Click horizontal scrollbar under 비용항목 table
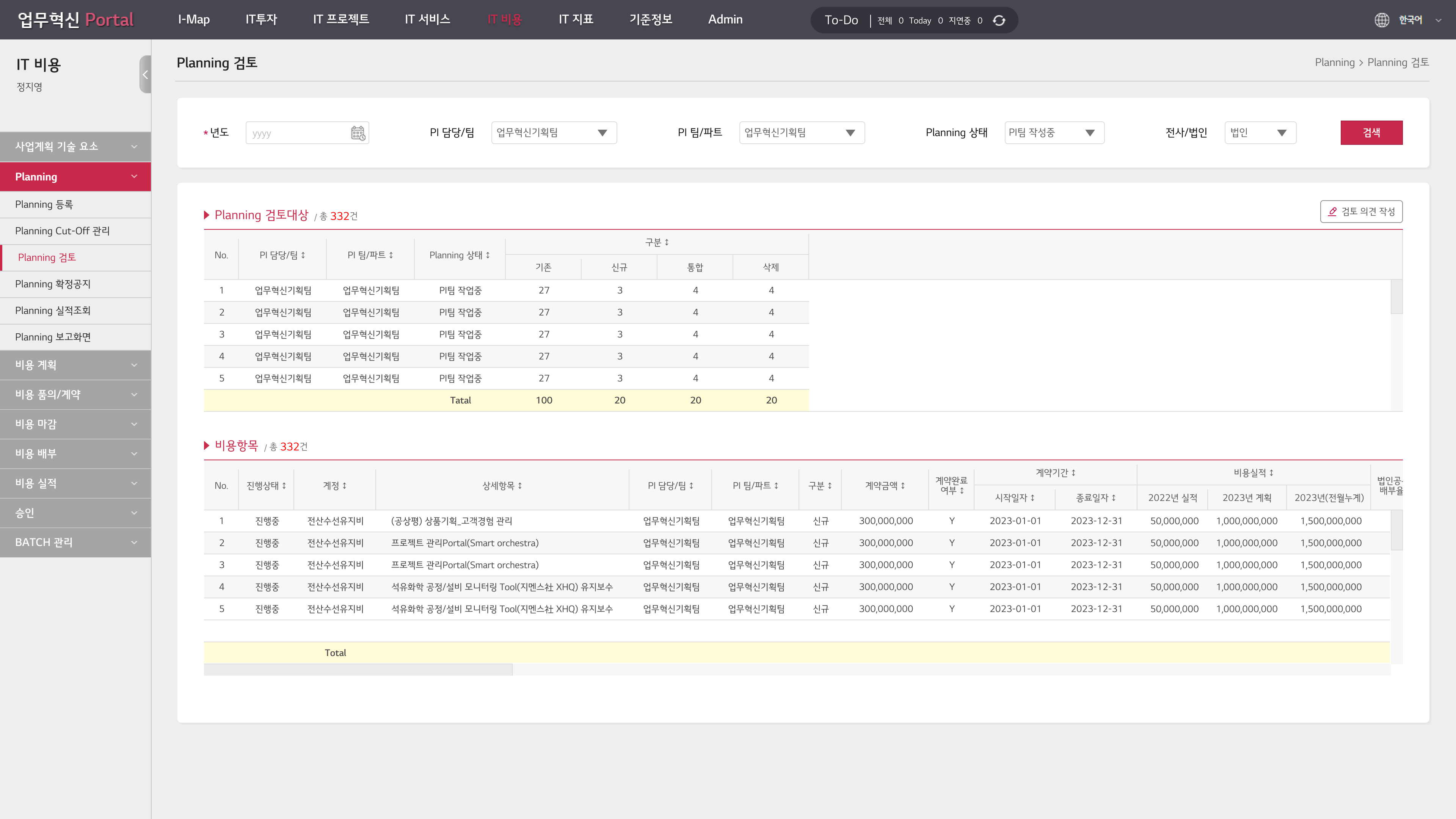The height and width of the screenshot is (819, 1456). (358, 670)
